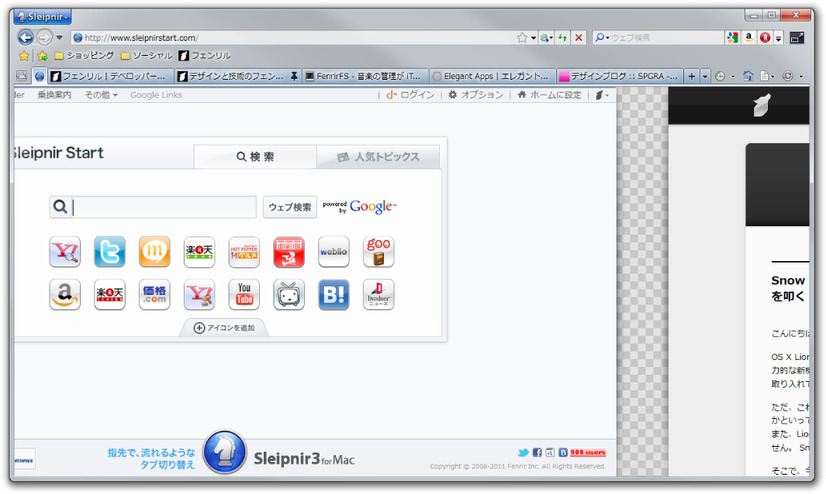Select the 人気トピックス tab

(378, 157)
